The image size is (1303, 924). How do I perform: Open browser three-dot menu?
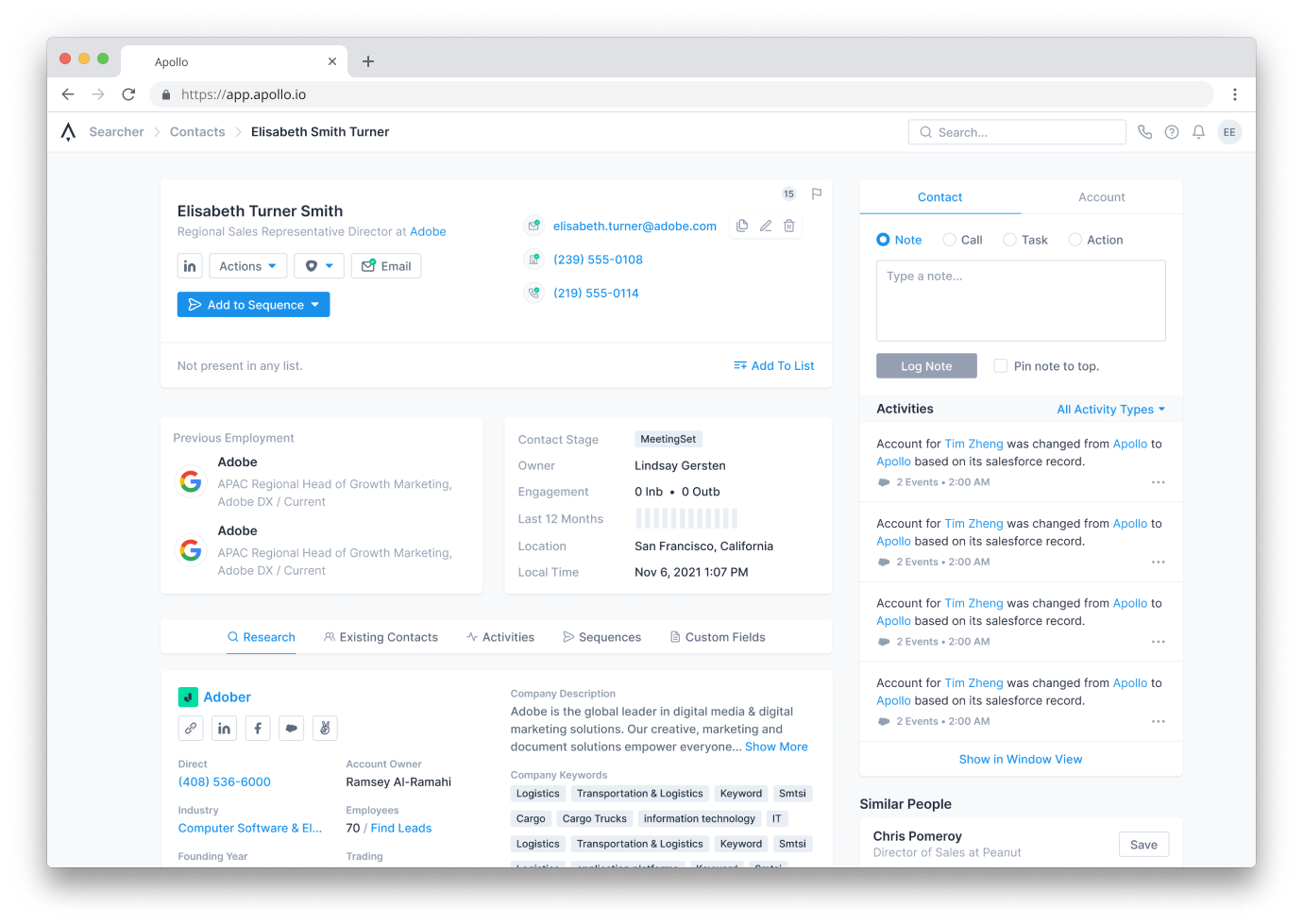(x=1234, y=94)
